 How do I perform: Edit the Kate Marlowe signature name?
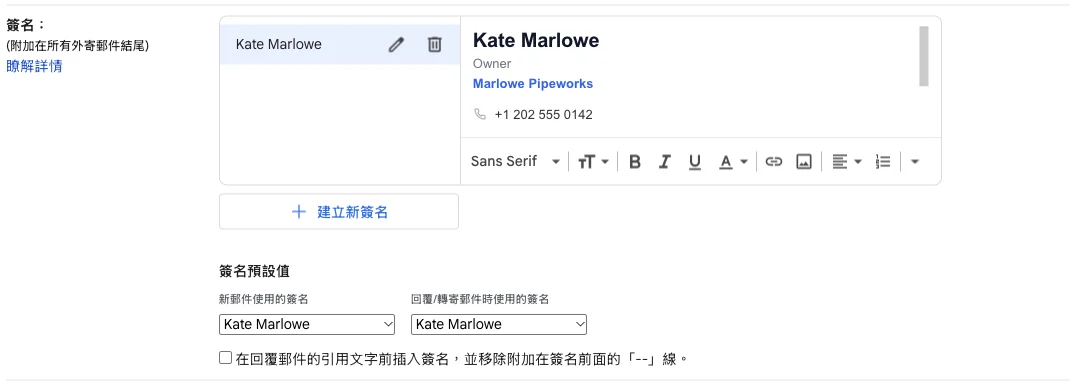[x=396, y=45]
